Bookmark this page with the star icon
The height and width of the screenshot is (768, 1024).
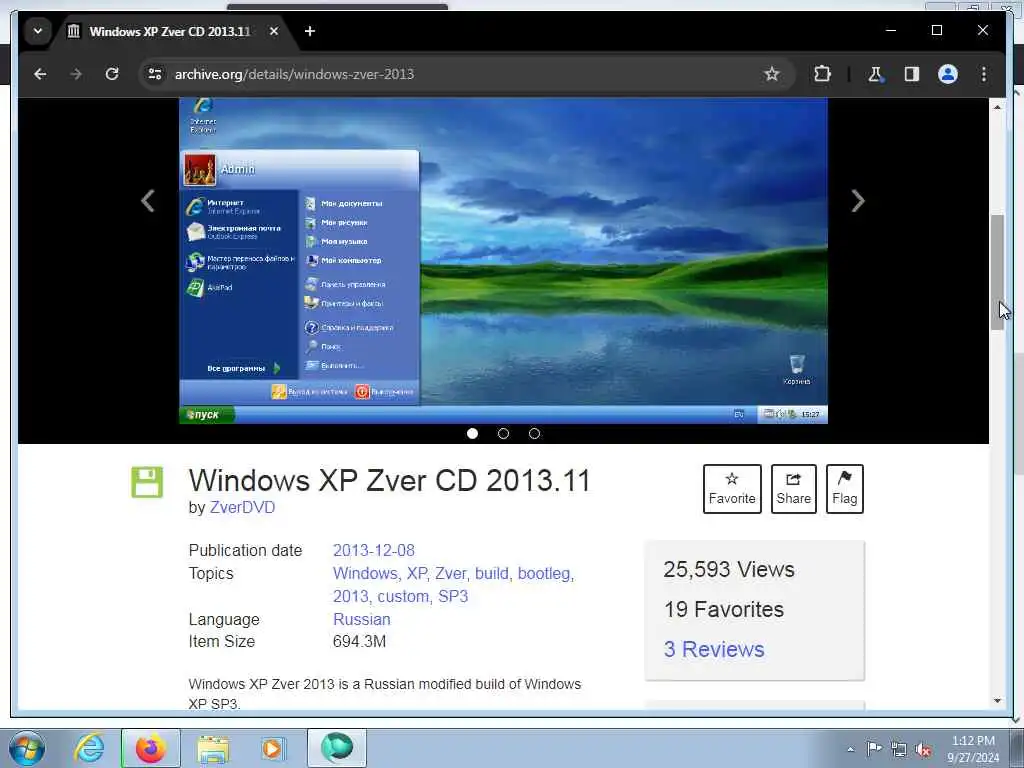point(772,74)
